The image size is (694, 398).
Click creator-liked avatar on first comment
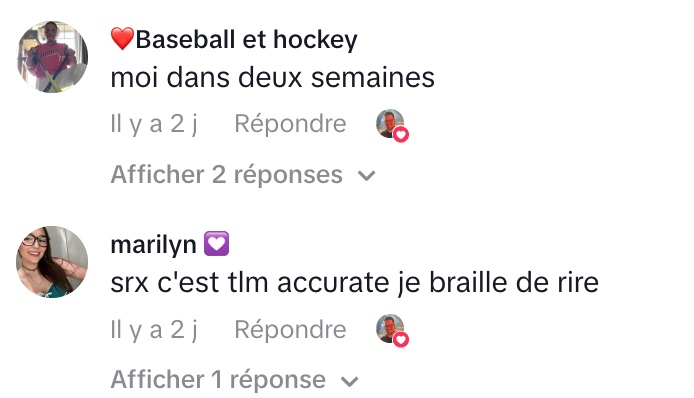click(390, 124)
